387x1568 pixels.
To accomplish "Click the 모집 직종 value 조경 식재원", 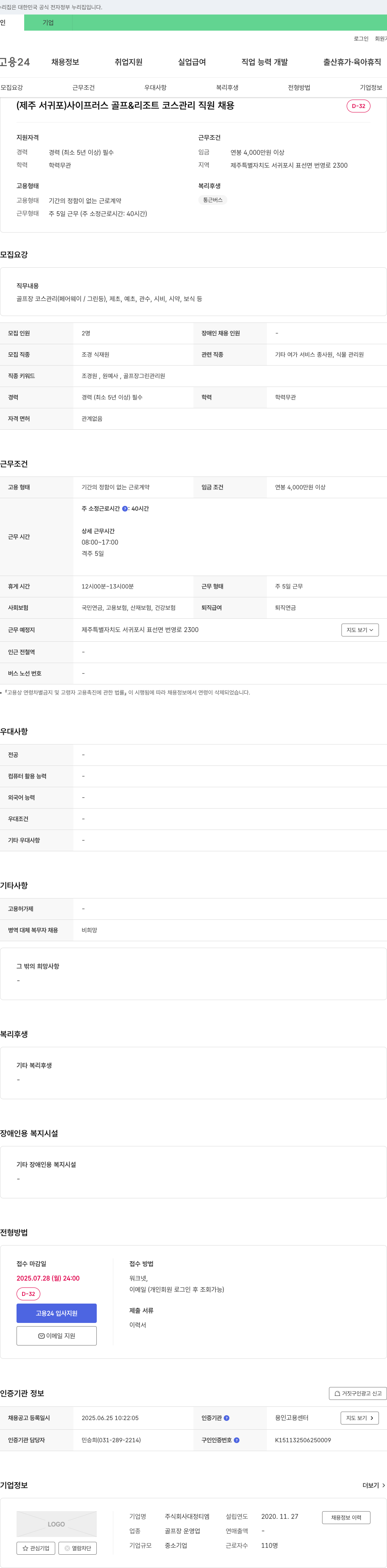I will tap(96, 354).
